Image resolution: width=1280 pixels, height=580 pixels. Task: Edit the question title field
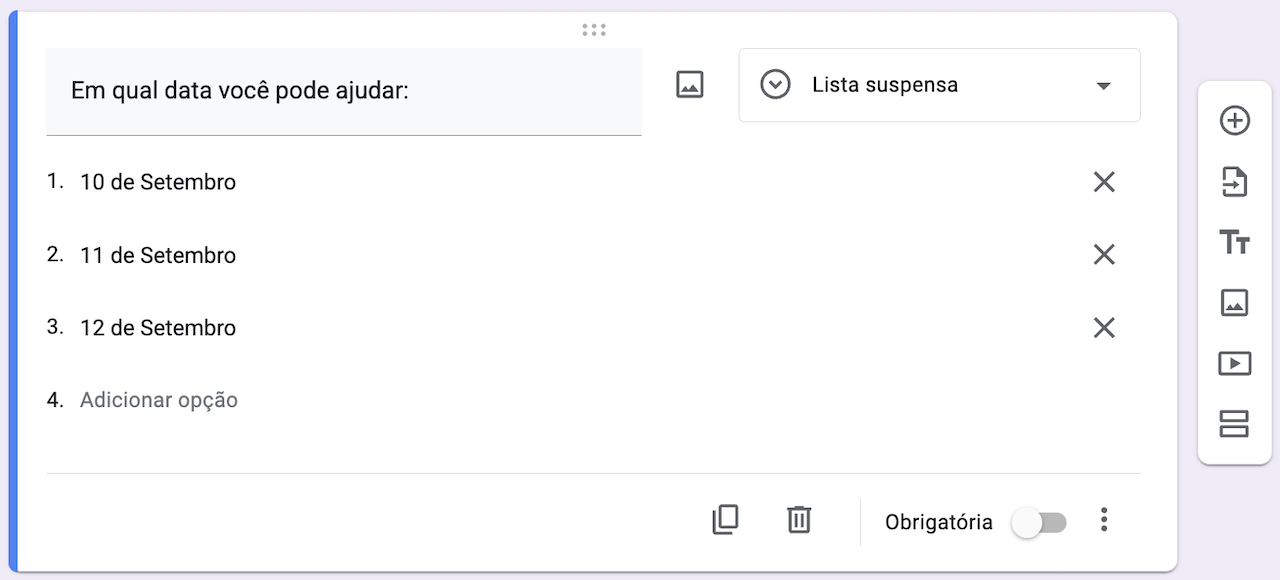tap(344, 91)
